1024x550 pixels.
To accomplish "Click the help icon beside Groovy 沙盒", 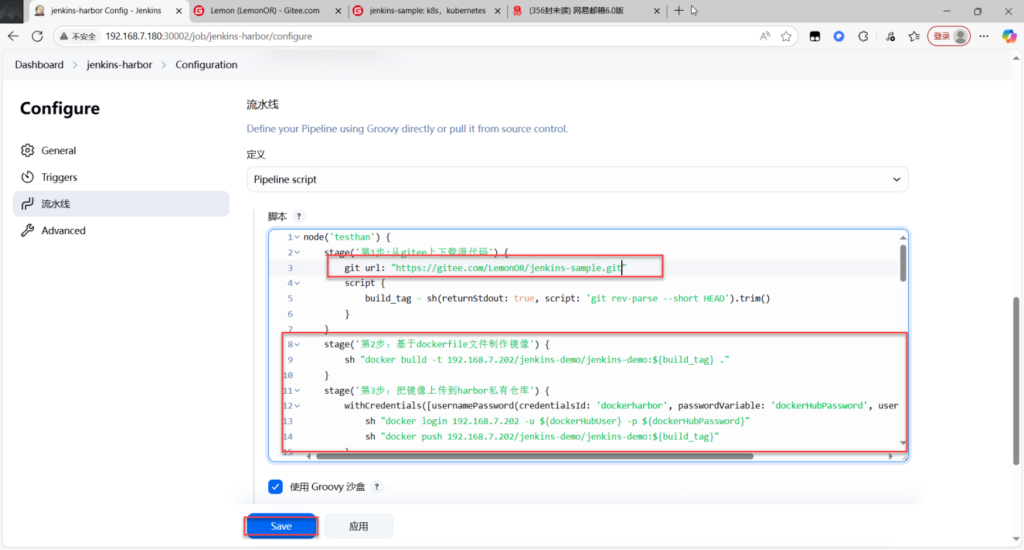I will pos(377,487).
